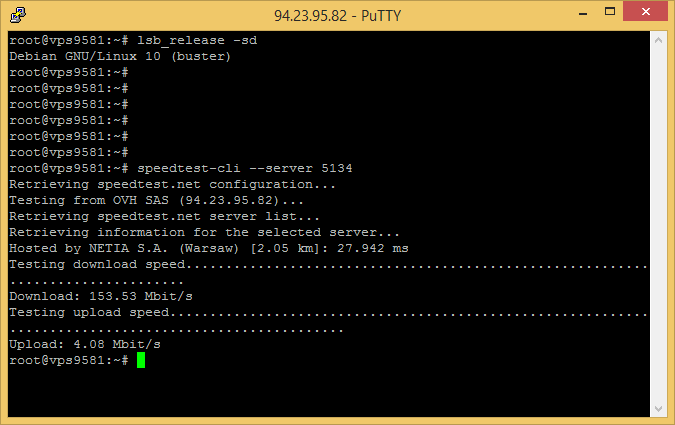675x425 pixels.
Task: Open the PuTTY system menu icon
Action: (18, 15)
